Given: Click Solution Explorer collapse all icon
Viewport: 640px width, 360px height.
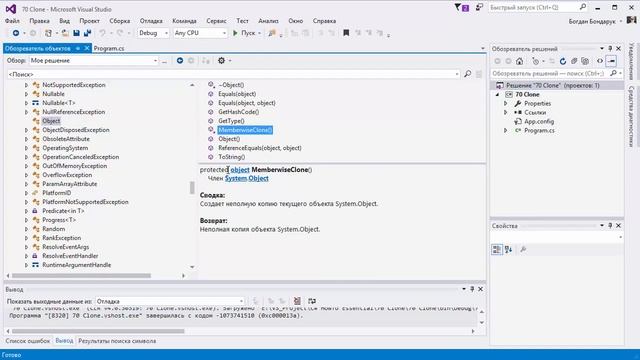Looking at the screenshot, I should tap(574, 61).
